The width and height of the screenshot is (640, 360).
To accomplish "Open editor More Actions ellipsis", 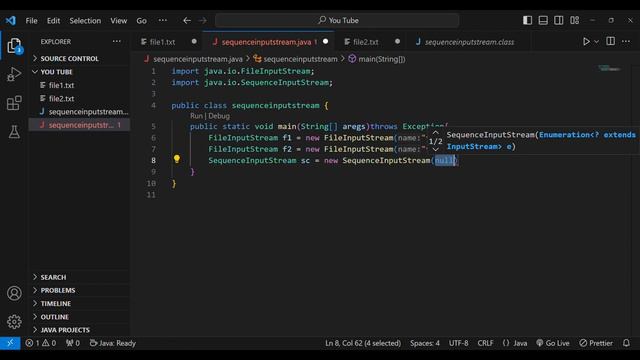I will pos(626,41).
